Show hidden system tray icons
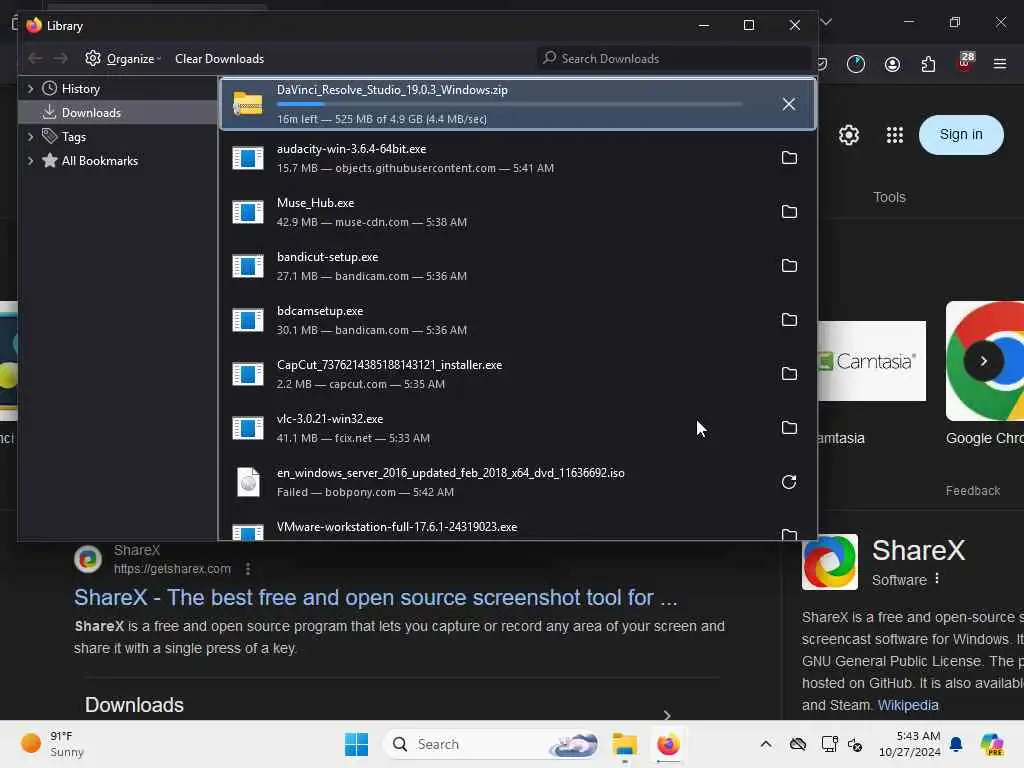The image size is (1024, 768). 765,744
